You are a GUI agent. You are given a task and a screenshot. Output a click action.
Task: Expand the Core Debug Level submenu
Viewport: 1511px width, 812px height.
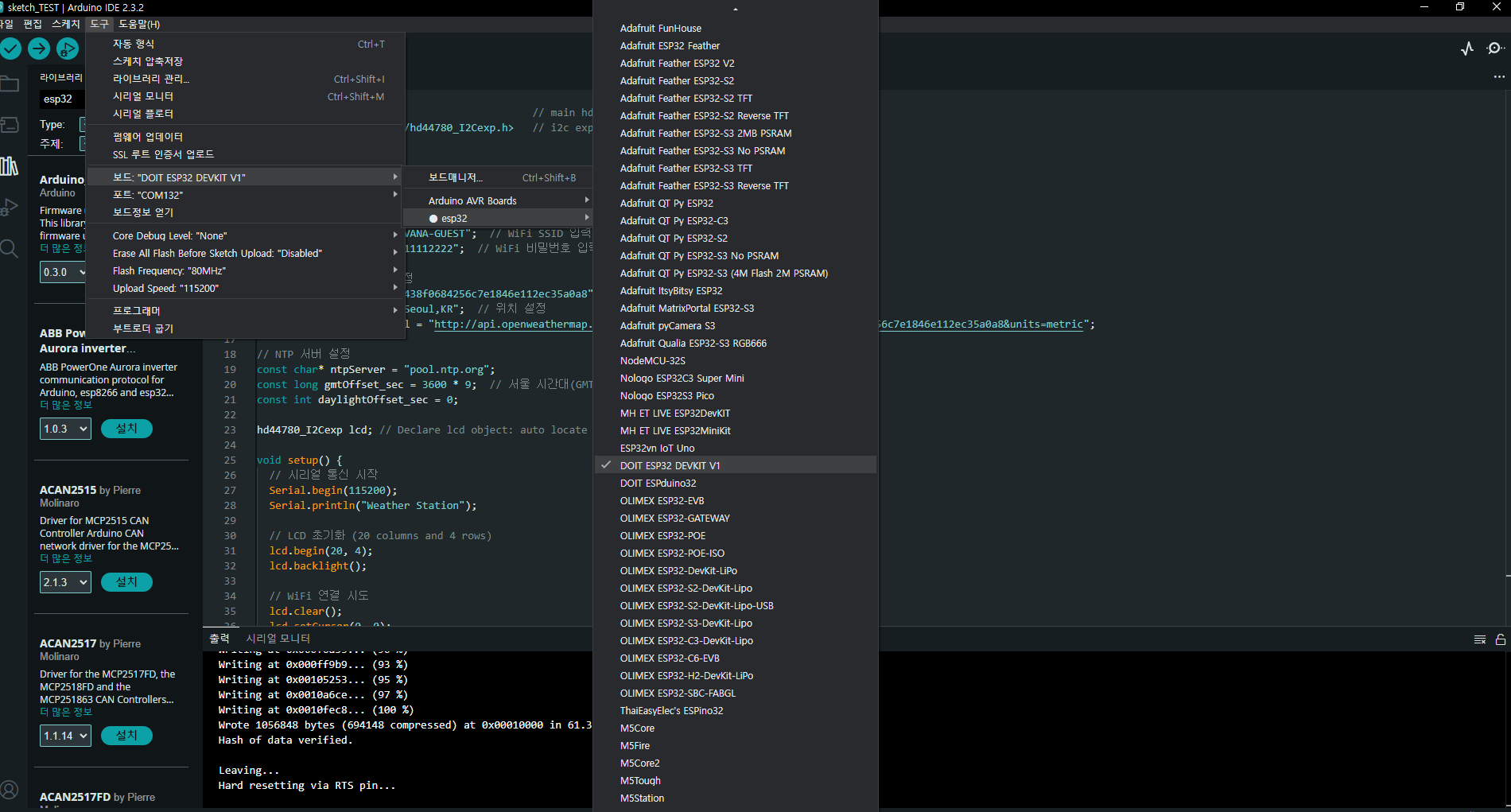tap(246, 236)
